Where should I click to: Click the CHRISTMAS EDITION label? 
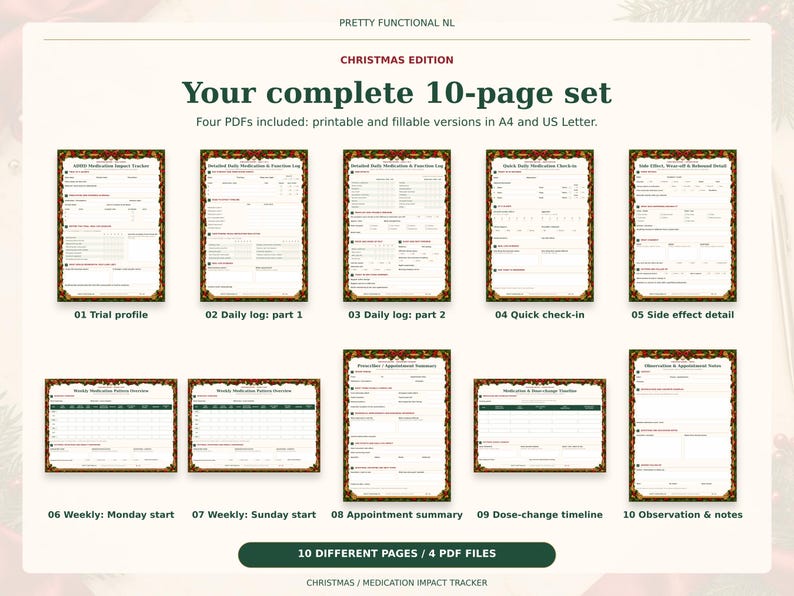397,60
